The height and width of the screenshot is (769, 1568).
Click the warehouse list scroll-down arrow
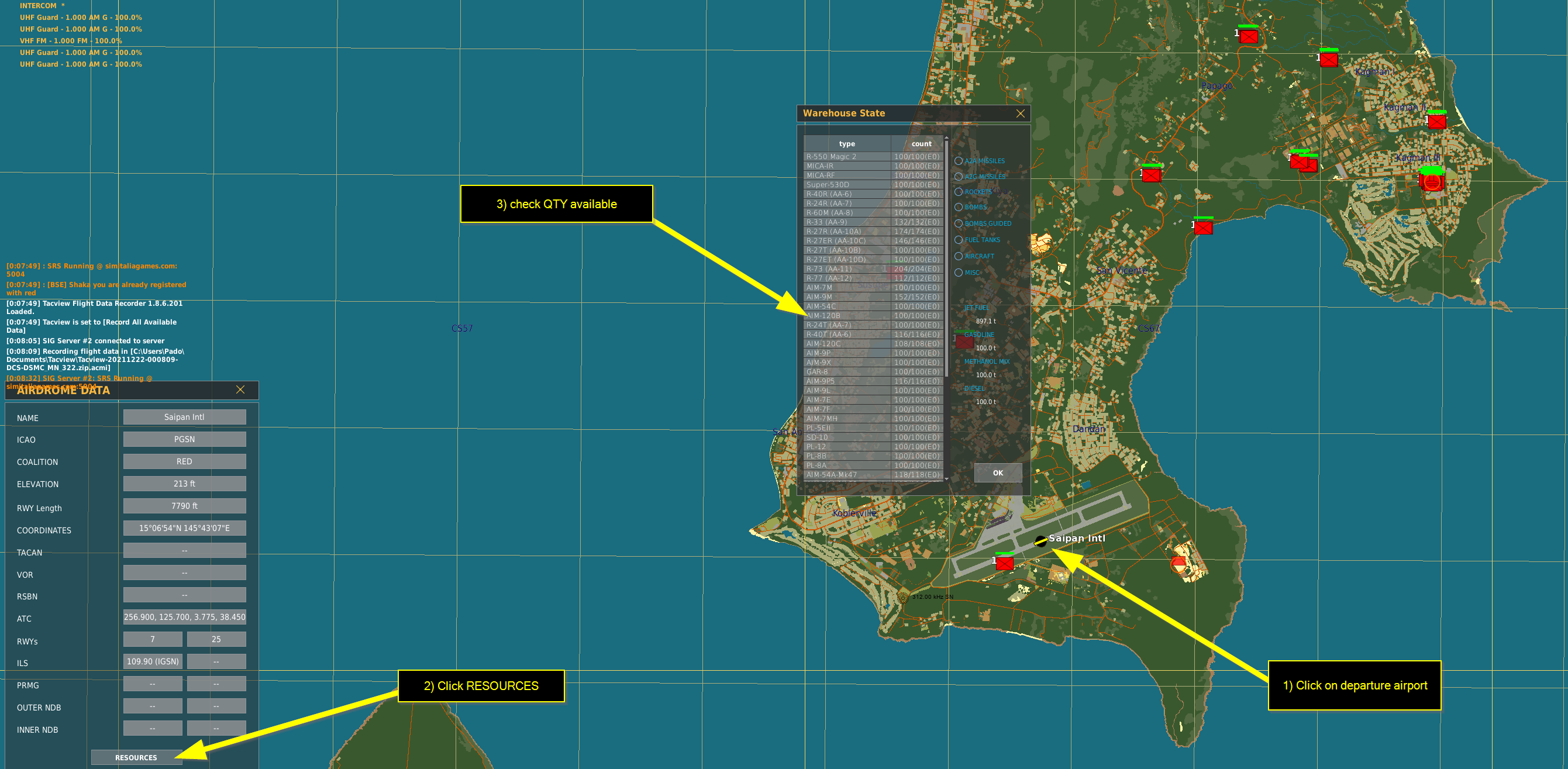coord(946,479)
